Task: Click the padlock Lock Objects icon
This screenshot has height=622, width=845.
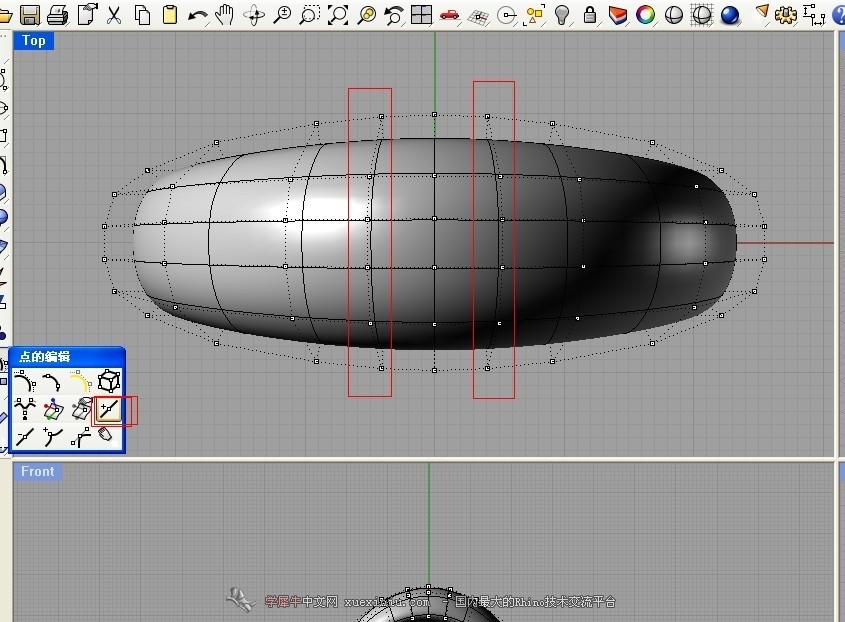Action: click(590, 15)
